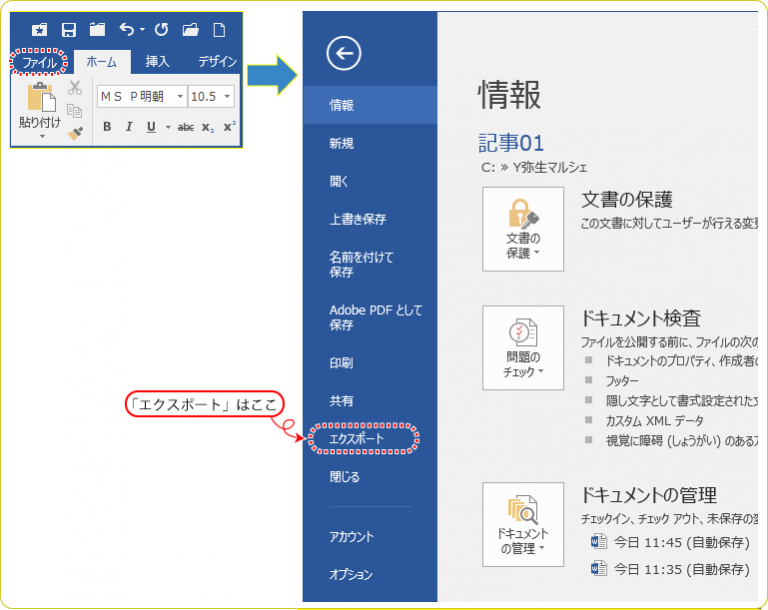Click the Word icon beside 今日 11:35
768x610 pixels.
tap(599, 569)
